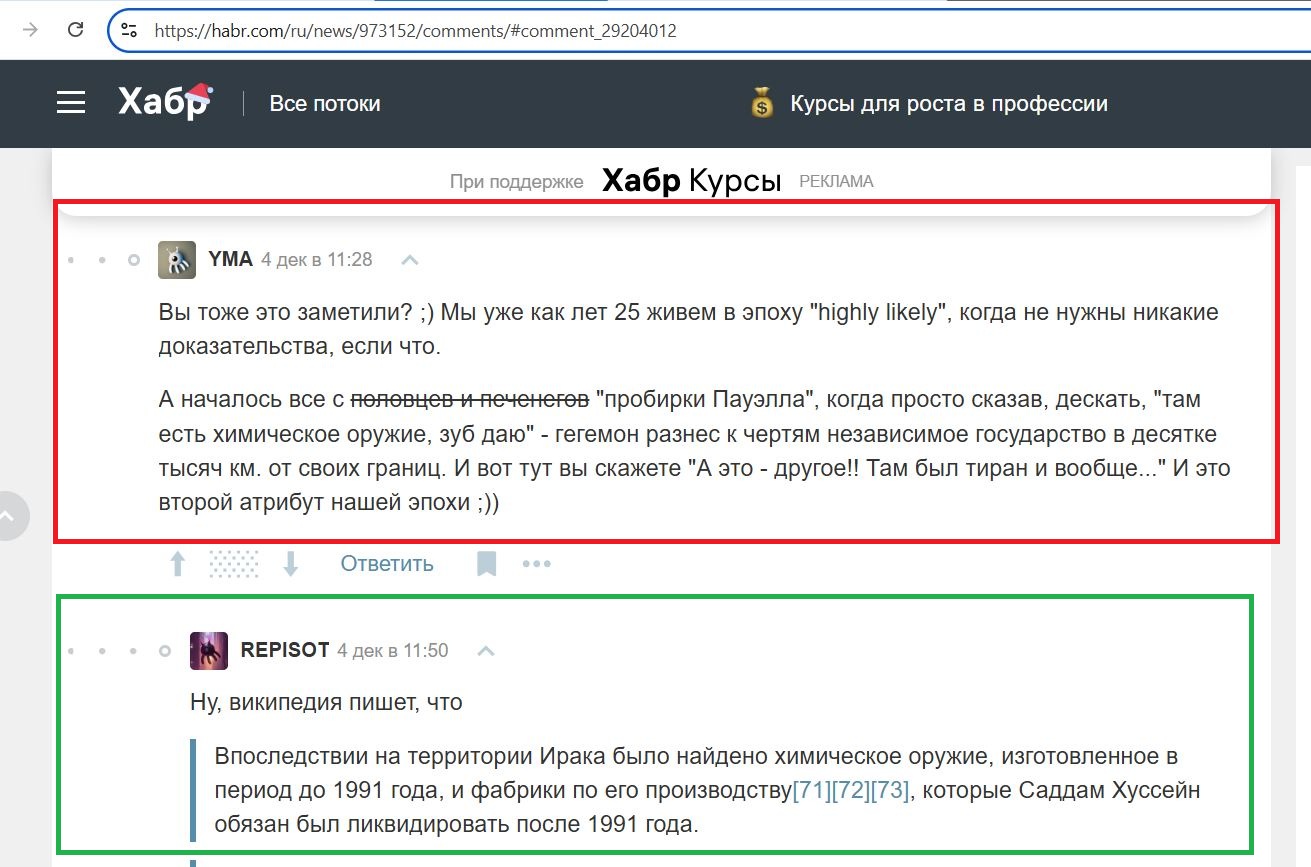Click the money bag courses icon
Image resolution: width=1311 pixels, height=867 pixels.
click(761, 102)
